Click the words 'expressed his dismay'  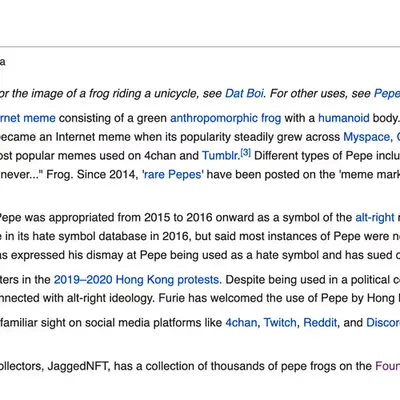[x=73, y=255]
